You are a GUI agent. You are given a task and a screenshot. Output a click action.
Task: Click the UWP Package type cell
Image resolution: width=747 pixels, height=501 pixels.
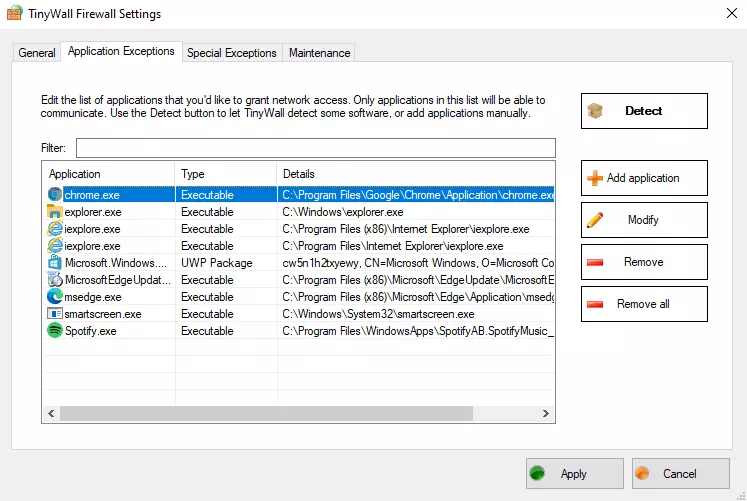tap(217, 263)
